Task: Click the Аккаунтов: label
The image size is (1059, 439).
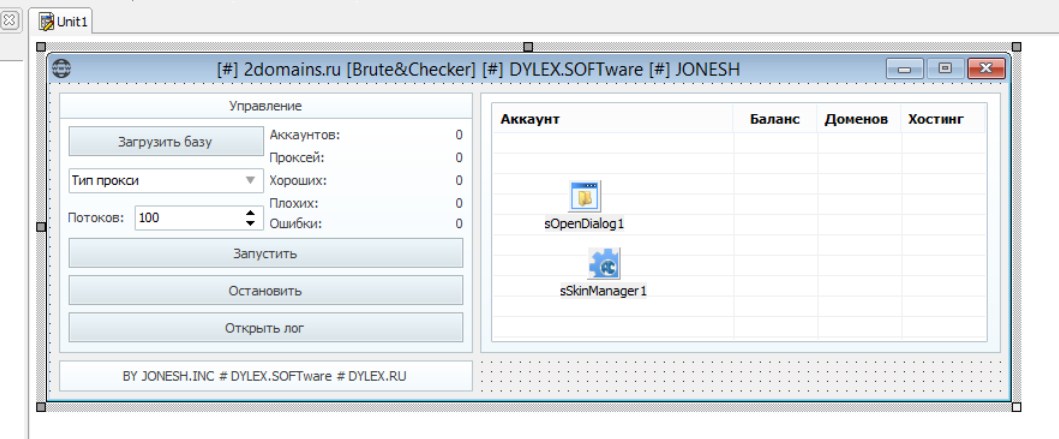Action: [305, 135]
